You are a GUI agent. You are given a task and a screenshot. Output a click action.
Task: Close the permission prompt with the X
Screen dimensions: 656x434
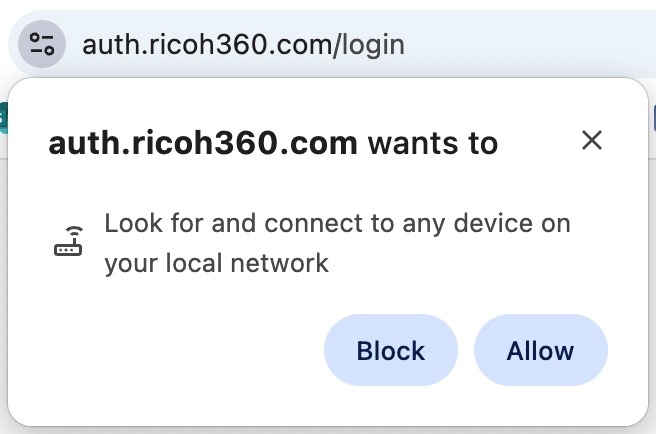[592, 141]
